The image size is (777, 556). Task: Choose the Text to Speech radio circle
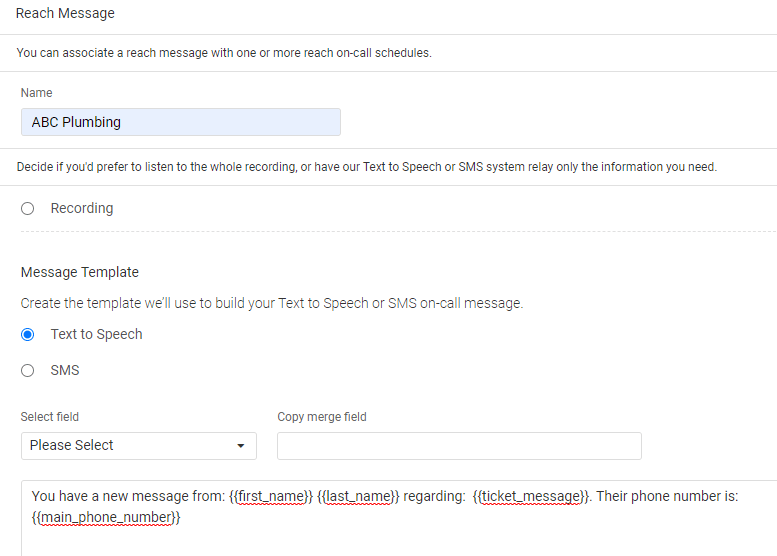pyautogui.click(x=28, y=334)
